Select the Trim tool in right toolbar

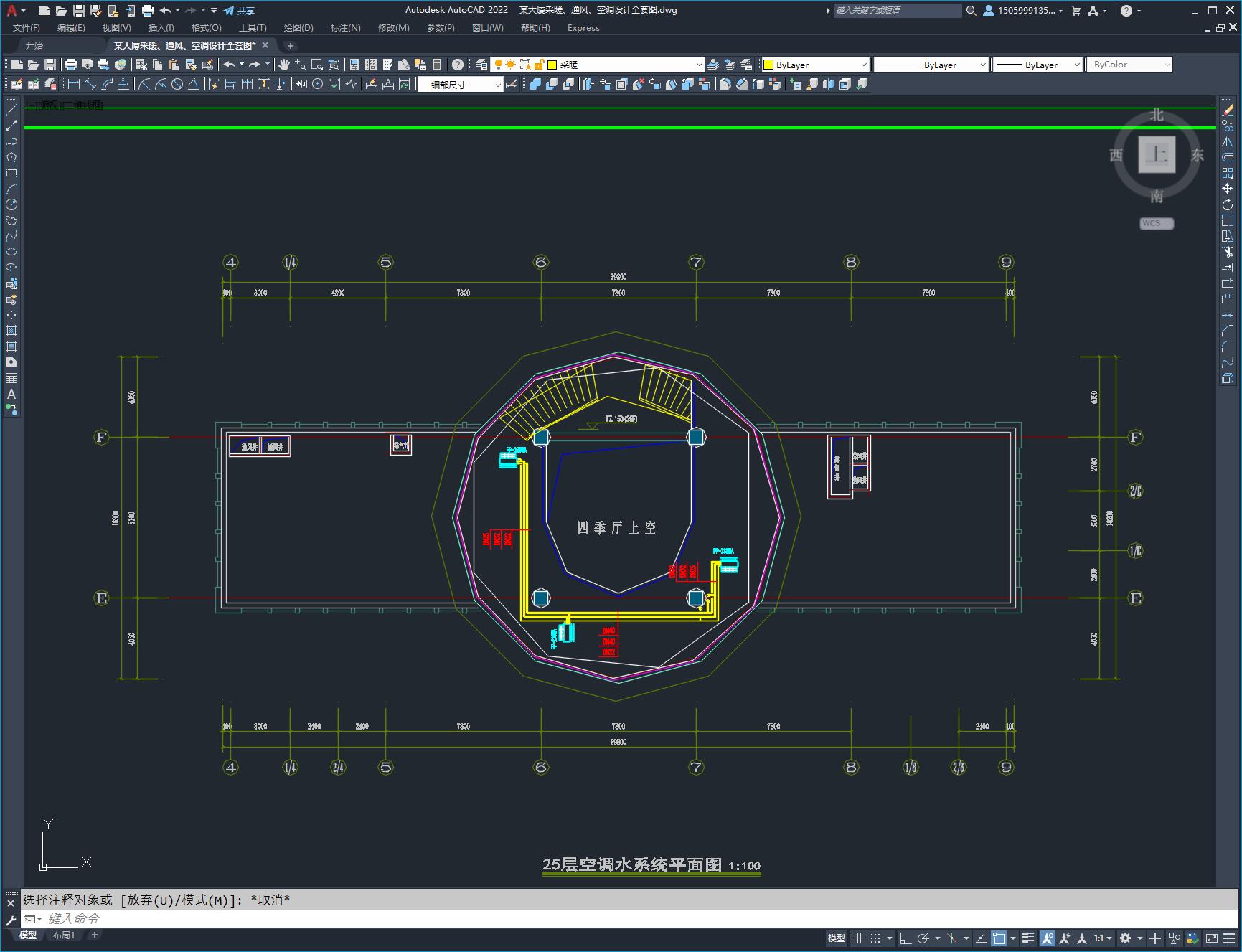tap(1228, 252)
